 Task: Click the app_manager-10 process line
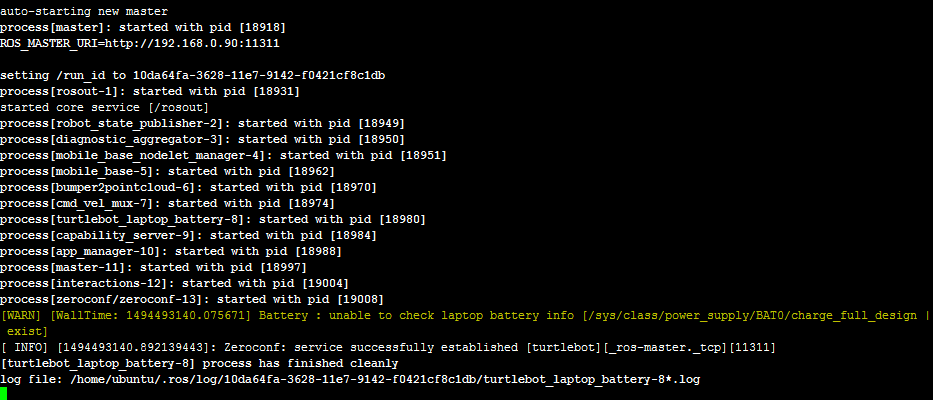[x=171, y=252]
